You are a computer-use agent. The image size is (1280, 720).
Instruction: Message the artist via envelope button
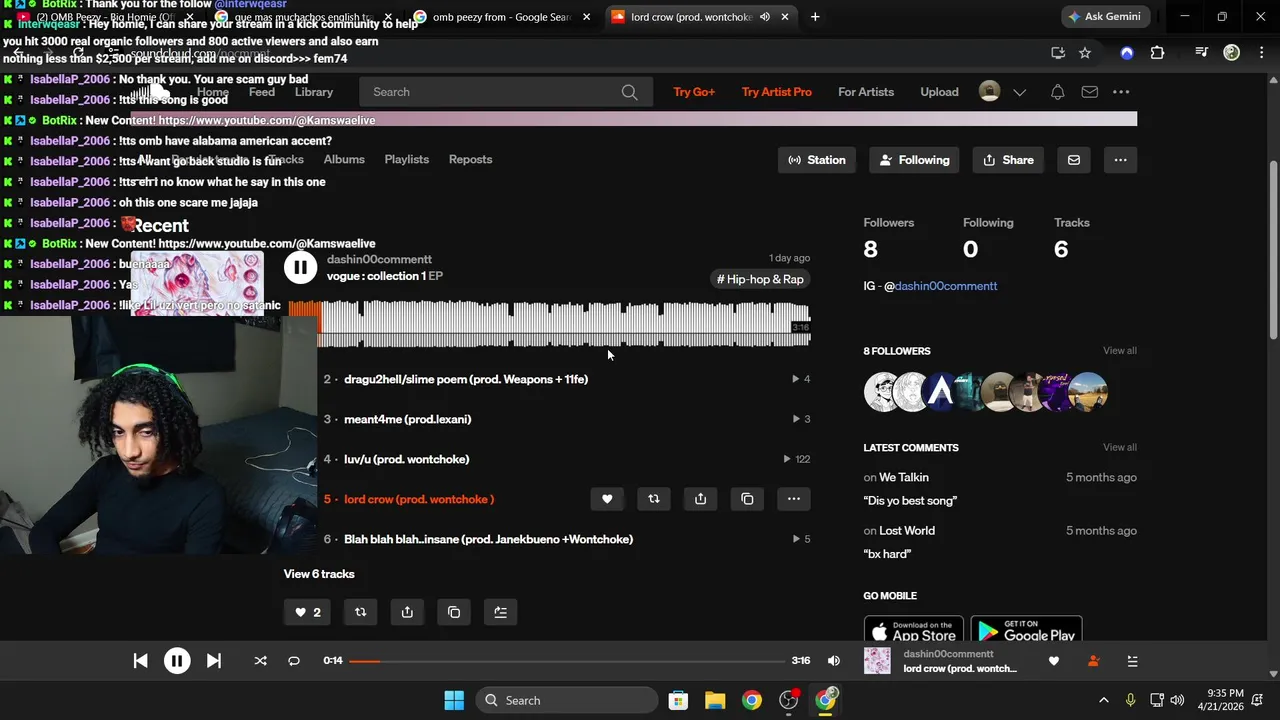tap(1074, 160)
